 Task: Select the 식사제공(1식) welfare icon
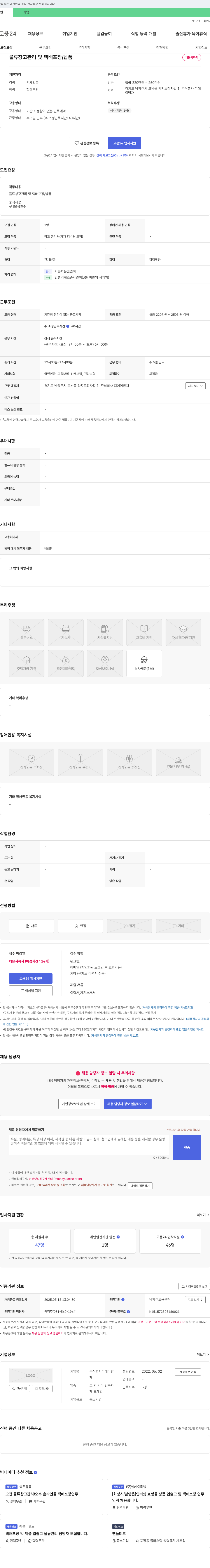[144, 663]
